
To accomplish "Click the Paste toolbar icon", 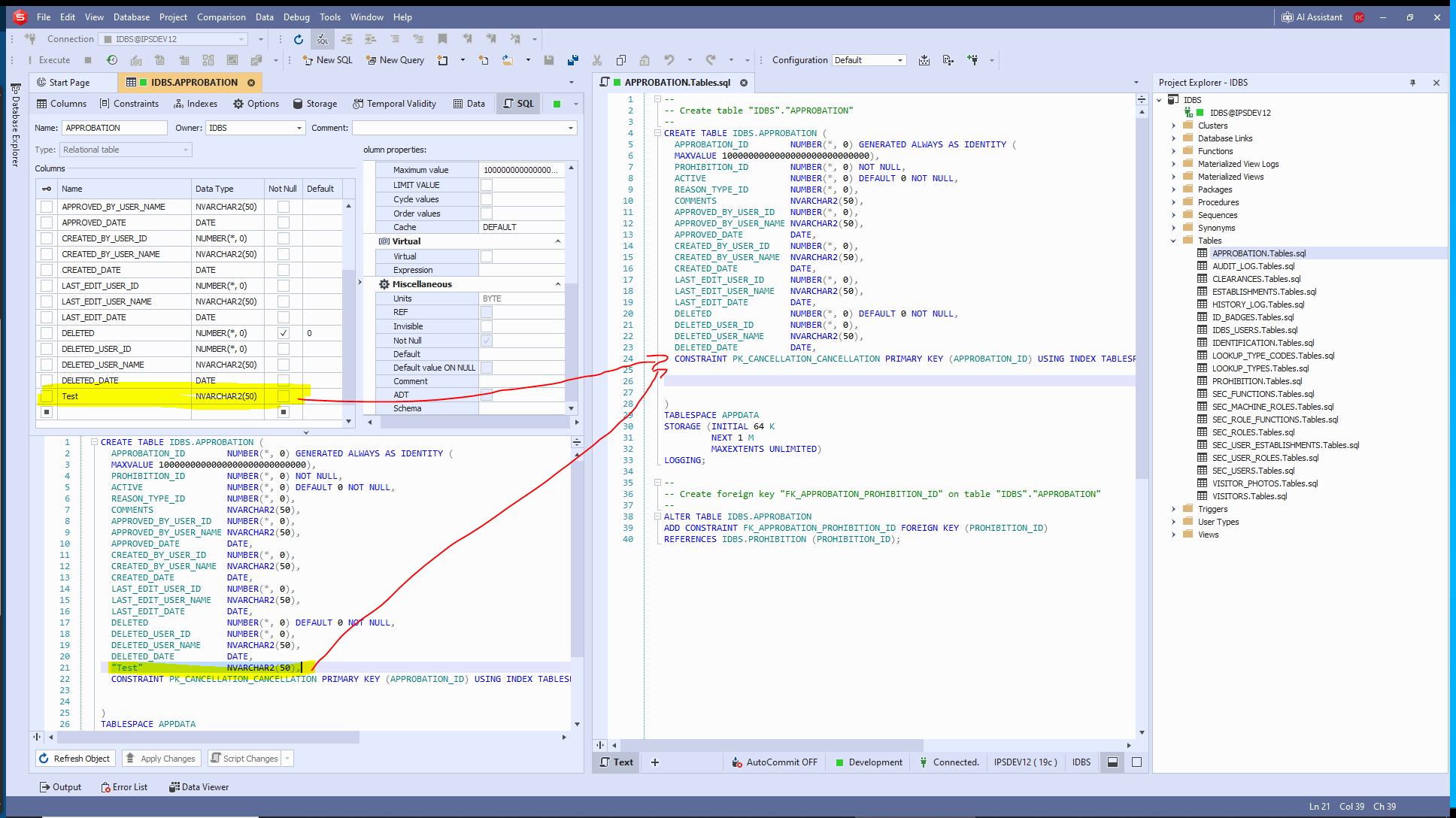I will click(x=645, y=60).
